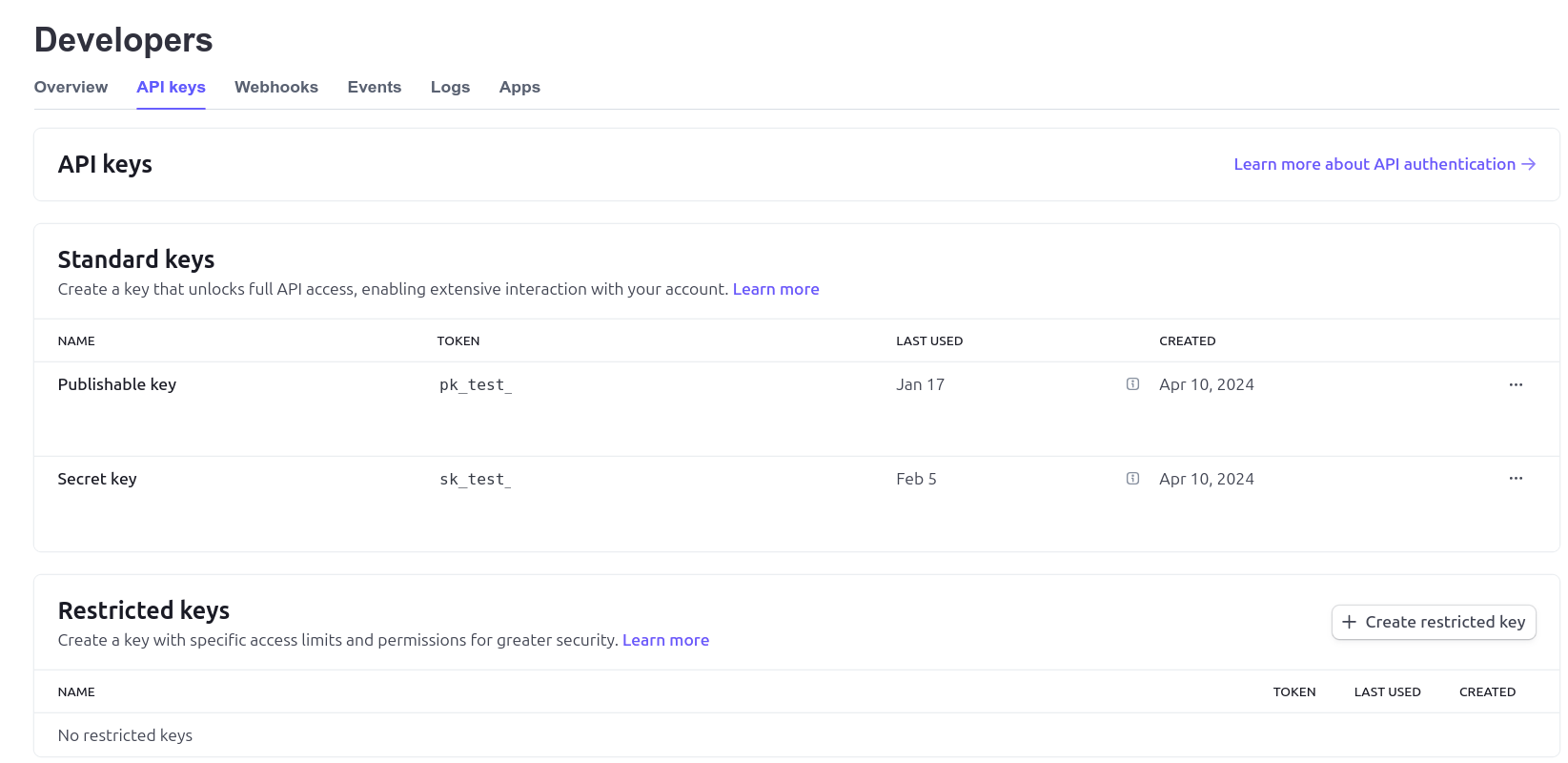Click the LAST USED header in Standard keys
Image resolution: width=1568 pixels, height=763 pixels.
(x=928, y=340)
